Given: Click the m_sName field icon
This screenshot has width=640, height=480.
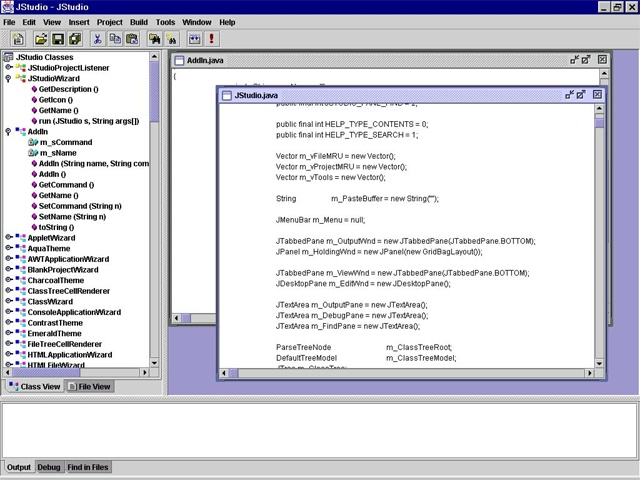Looking at the screenshot, I should point(33,153).
